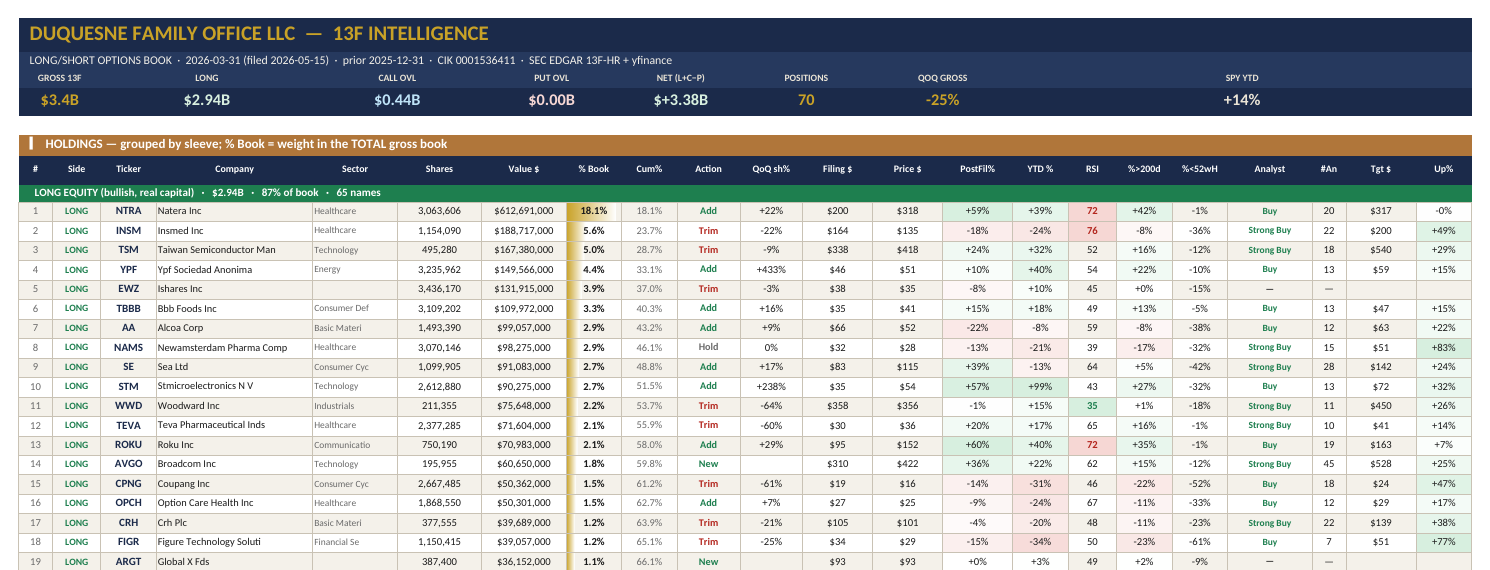The width and height of the screenshot is (1490, 570).
Task: Click the NTRA ticker cell
Action: pyautogui.click(x=128, y=211)
